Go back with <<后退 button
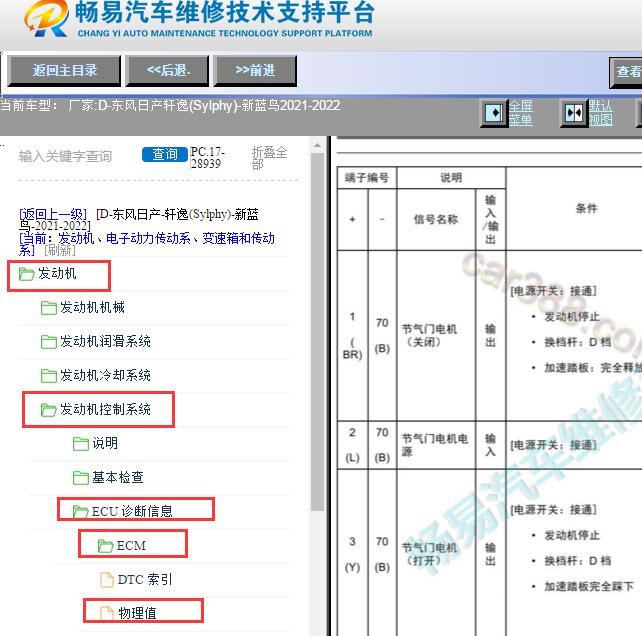 [167, 71]
